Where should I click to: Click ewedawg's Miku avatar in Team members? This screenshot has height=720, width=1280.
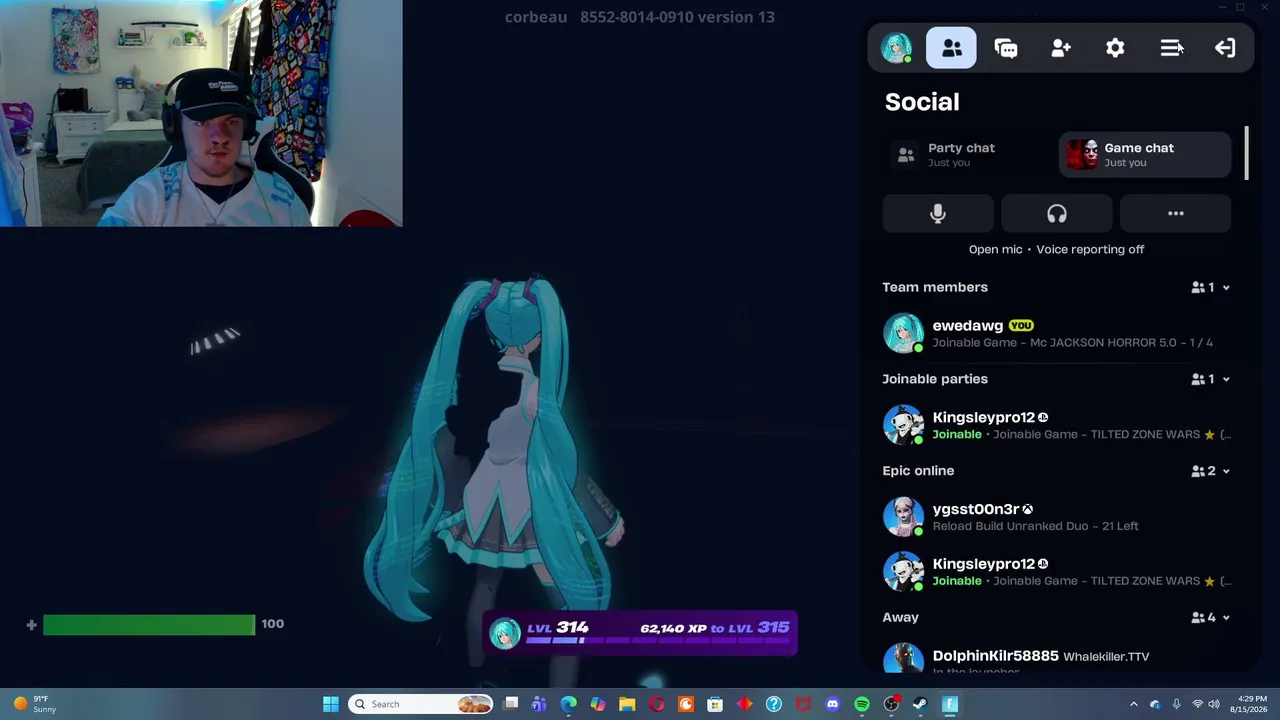[903, 333]
